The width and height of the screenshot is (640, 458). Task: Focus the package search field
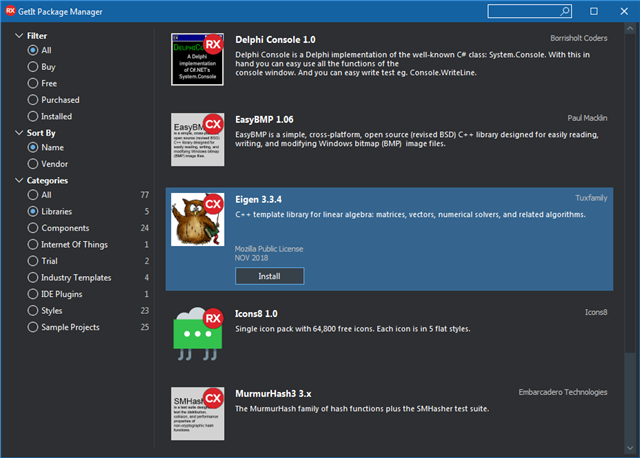coord(529,11)
